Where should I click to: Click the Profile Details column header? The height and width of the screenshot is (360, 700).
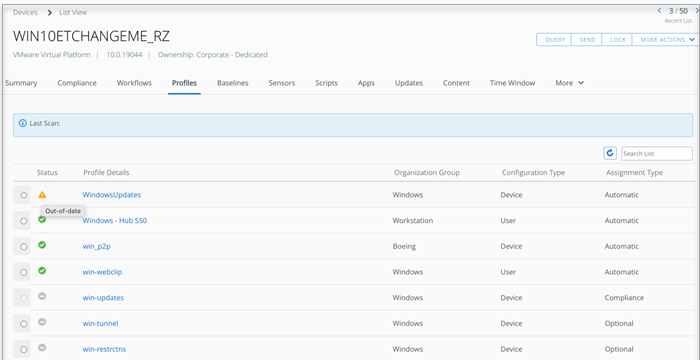tap(106, 172)
